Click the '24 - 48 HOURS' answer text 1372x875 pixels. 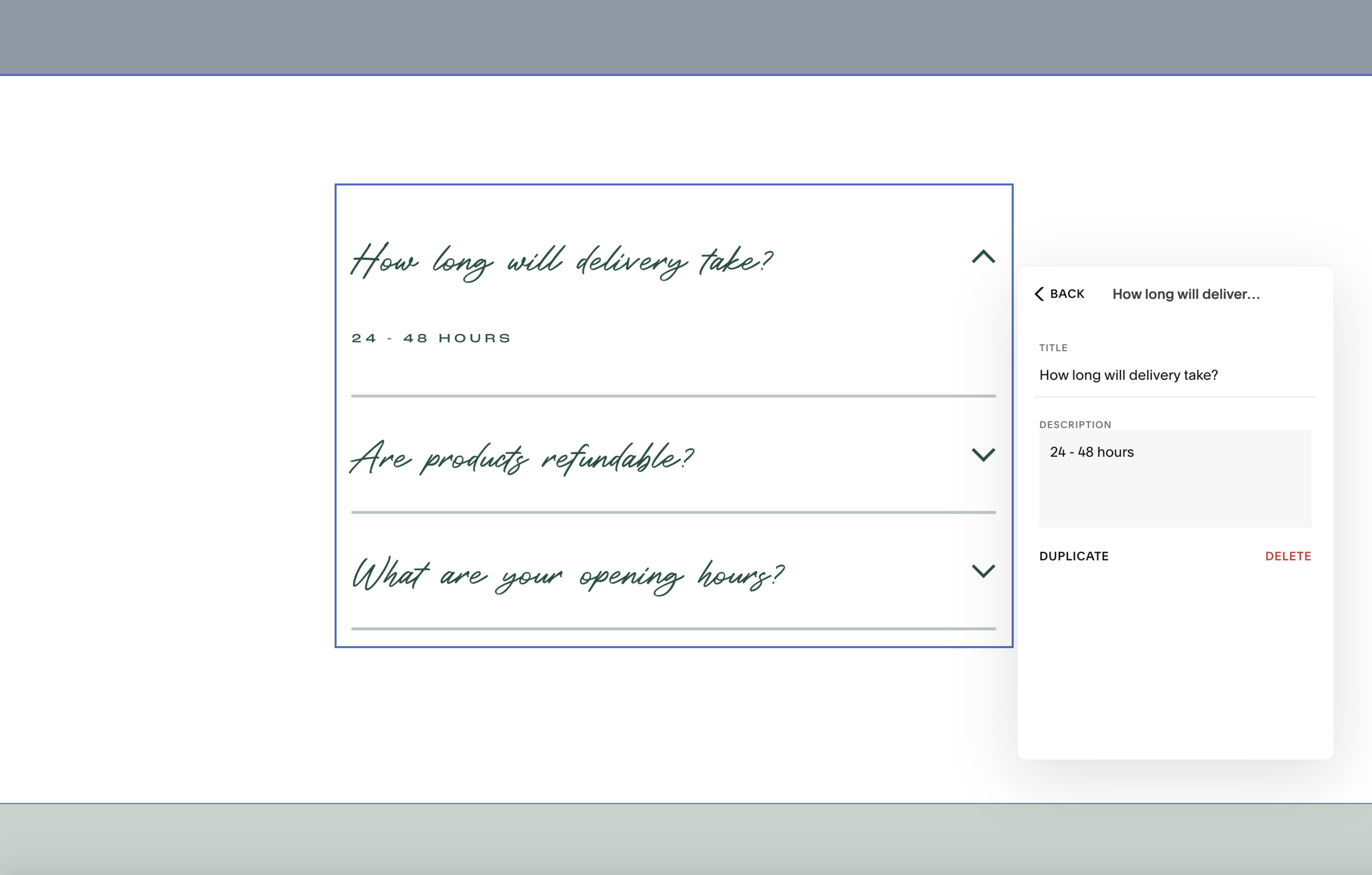coord(431,338)
